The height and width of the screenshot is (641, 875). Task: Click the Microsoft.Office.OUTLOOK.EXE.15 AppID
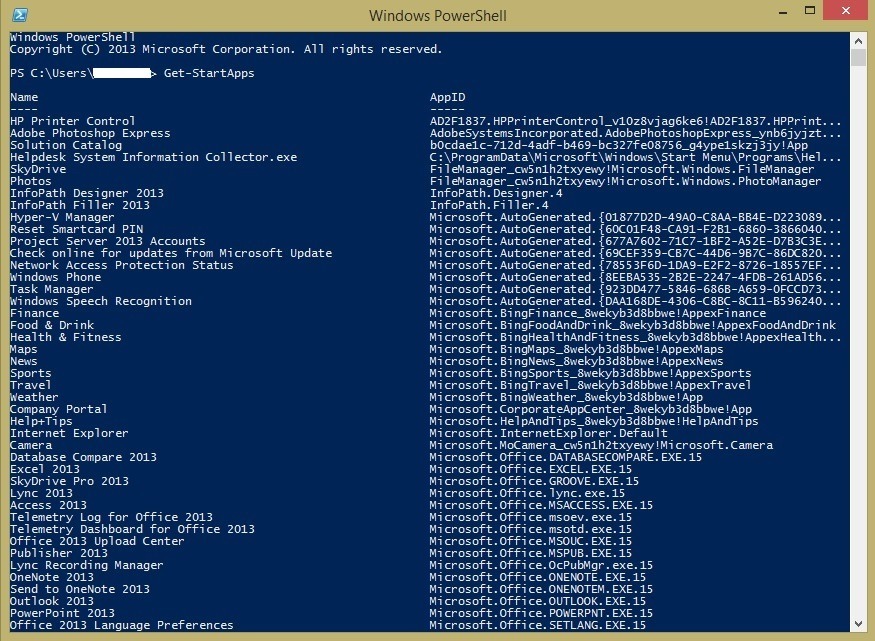coord(538,601)
